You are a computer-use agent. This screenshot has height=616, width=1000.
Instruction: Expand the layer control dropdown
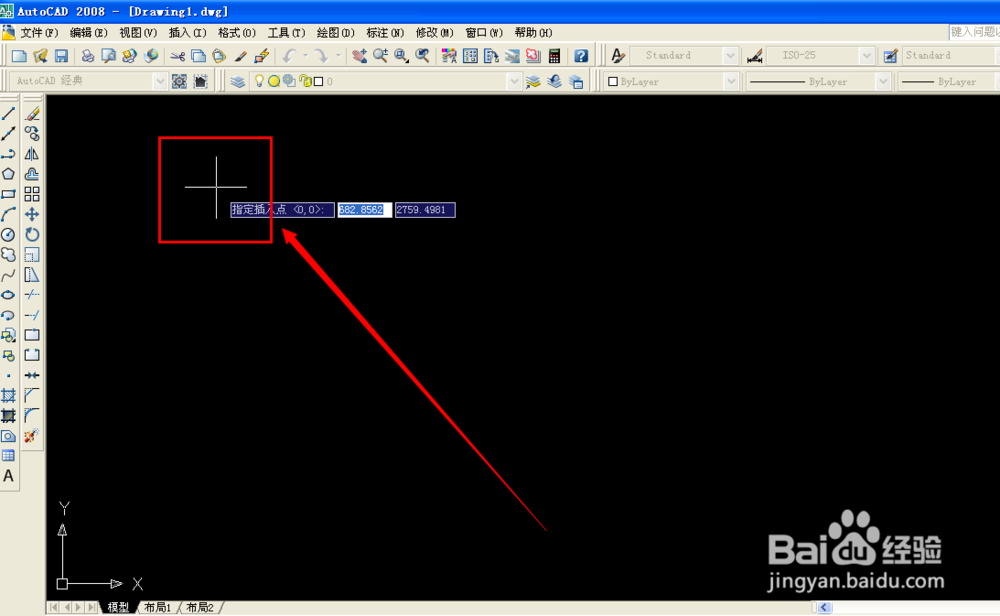tap(514, 81)
